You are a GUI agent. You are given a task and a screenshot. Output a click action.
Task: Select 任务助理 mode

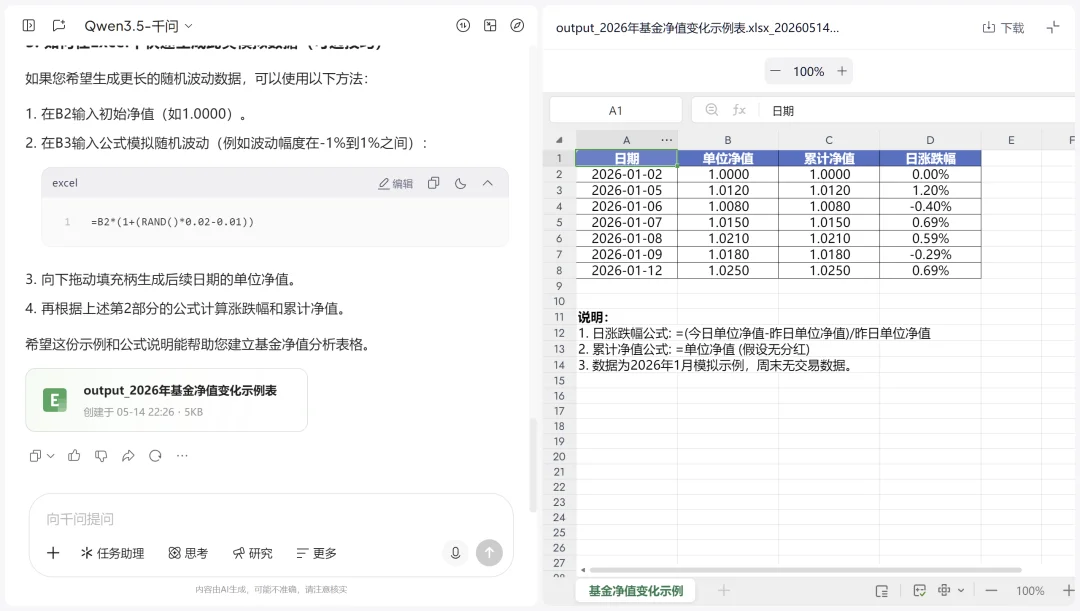point(112,553)
